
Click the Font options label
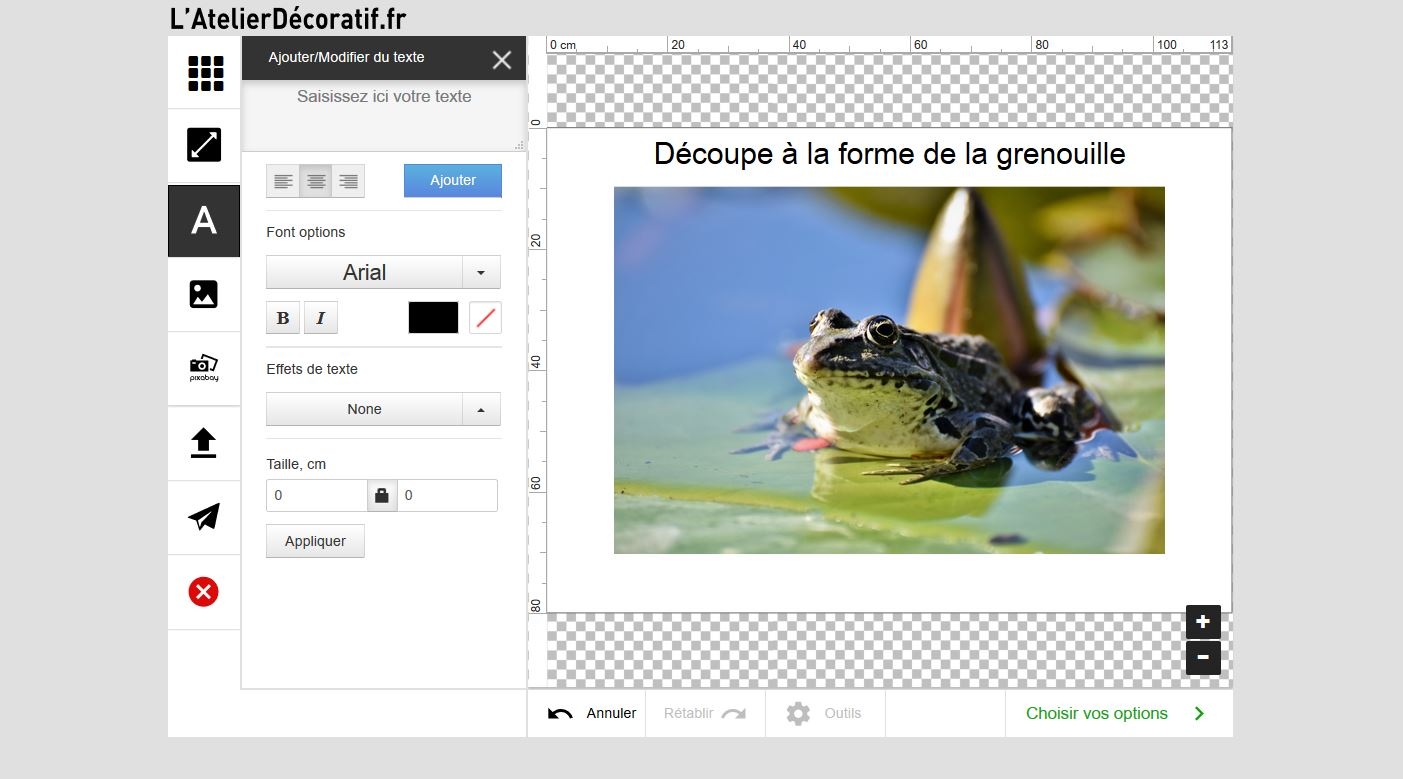306,232
